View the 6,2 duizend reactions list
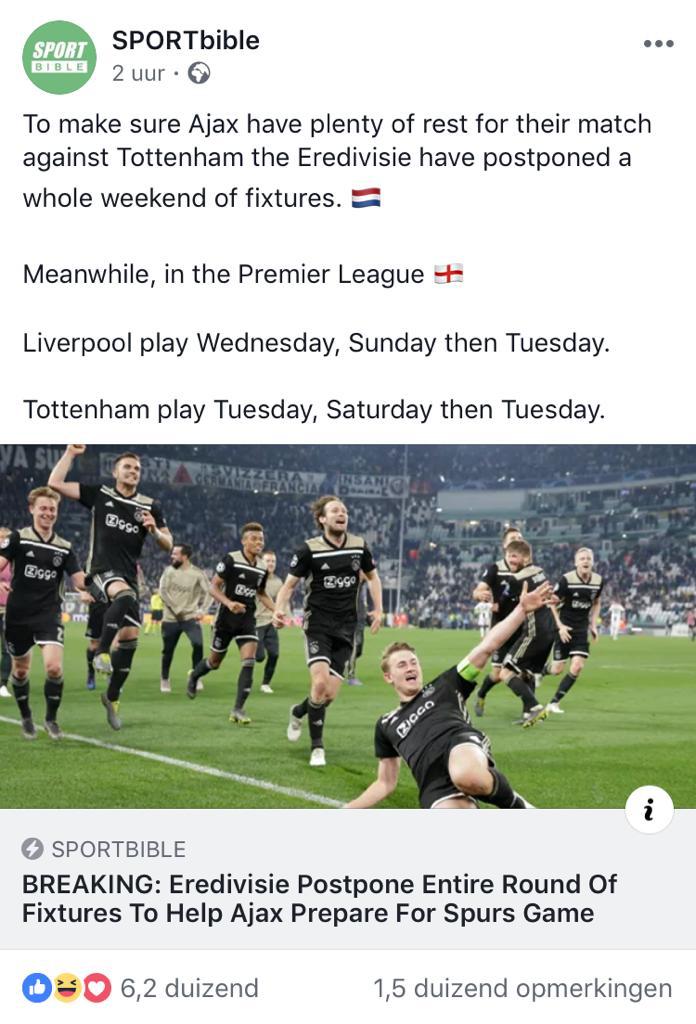The height and width of the screenshot is (1024, 696). pos(189,988)
